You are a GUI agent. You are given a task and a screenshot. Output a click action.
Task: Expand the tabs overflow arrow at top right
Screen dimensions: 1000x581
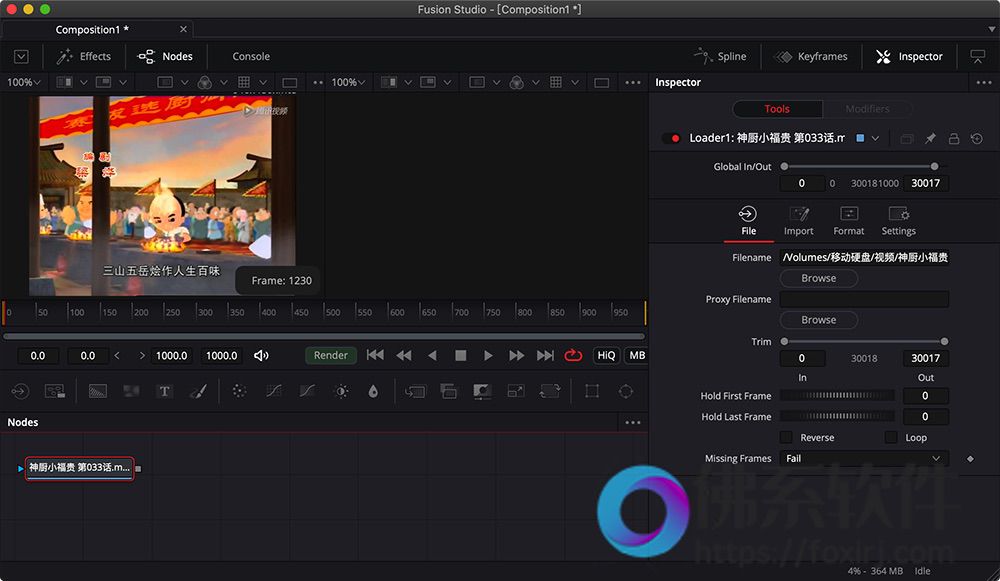(x=992, y=29)
